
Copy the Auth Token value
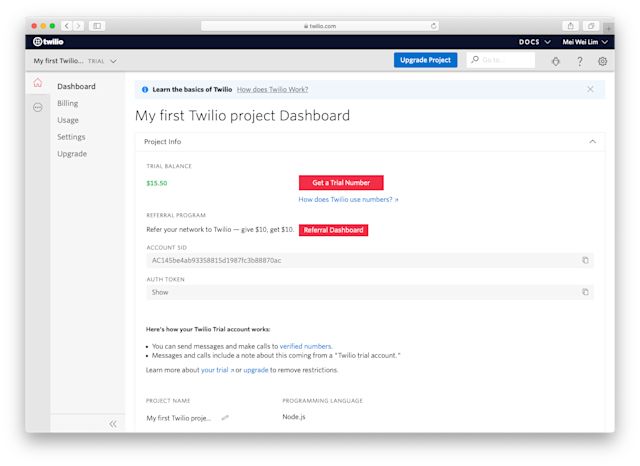pos(585,292)
